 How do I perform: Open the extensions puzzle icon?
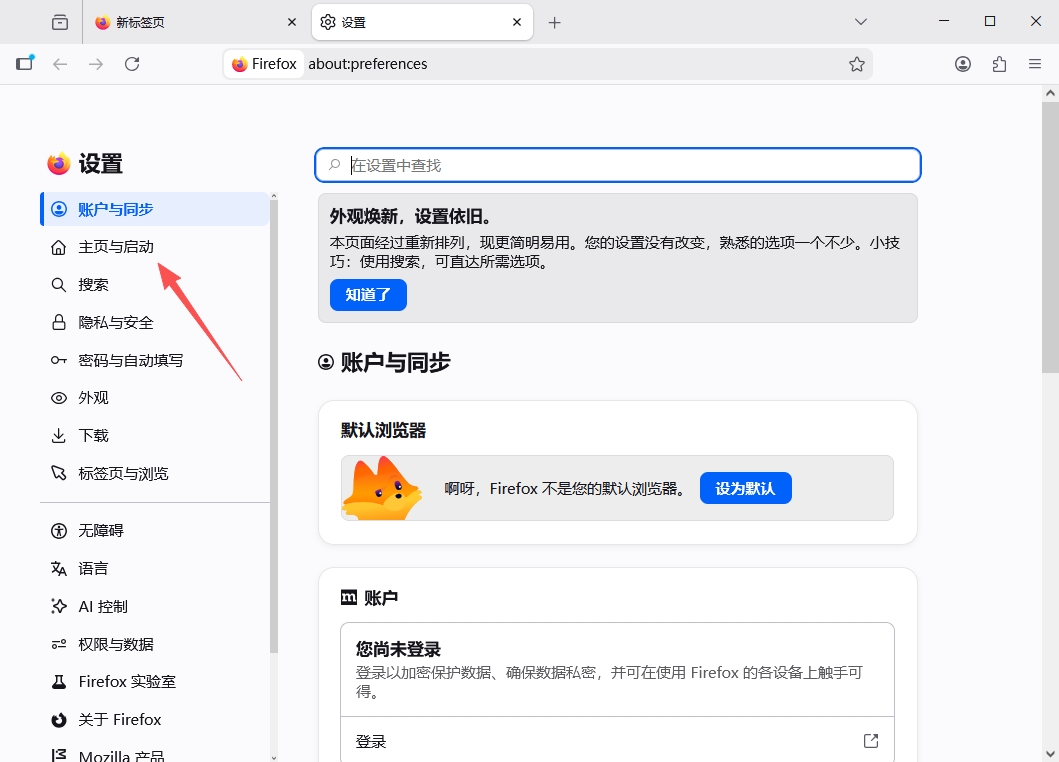click(x=1000, y=64)
